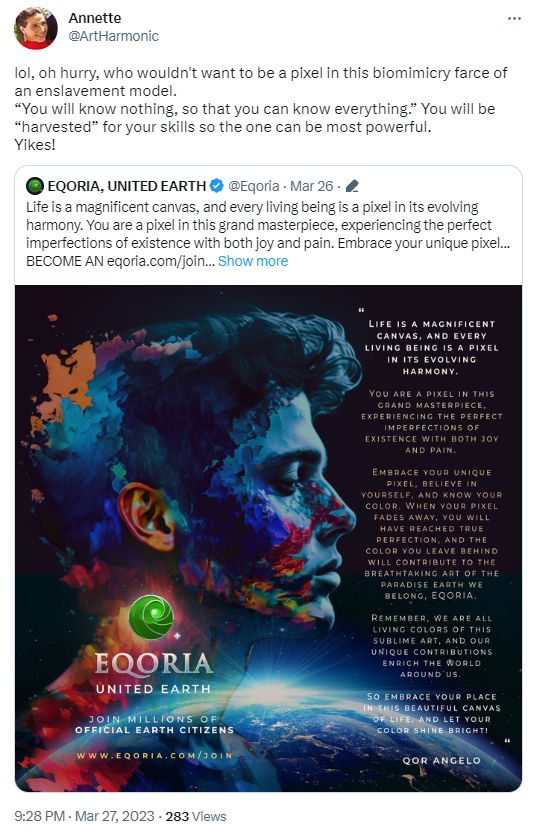
Task: Open the colorful face artwork image
Action: pyautogui.click(x=269, y=538)
